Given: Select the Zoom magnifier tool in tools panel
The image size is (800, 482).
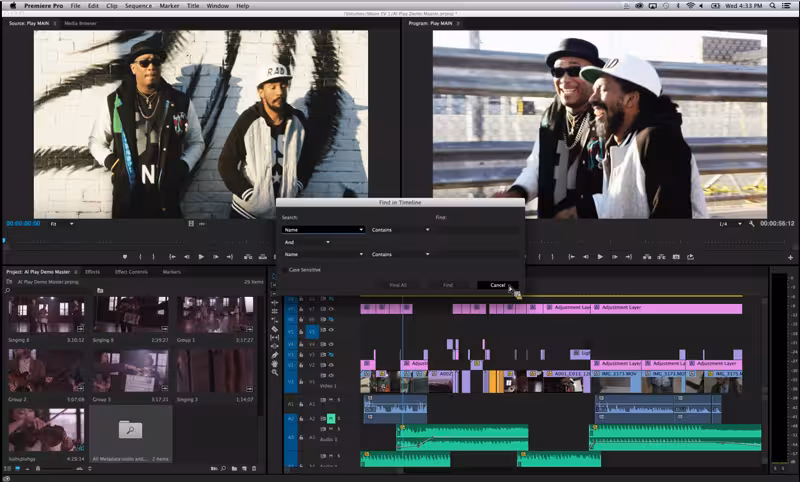Looking at the screenshot, I should click(x=274, y=372).
